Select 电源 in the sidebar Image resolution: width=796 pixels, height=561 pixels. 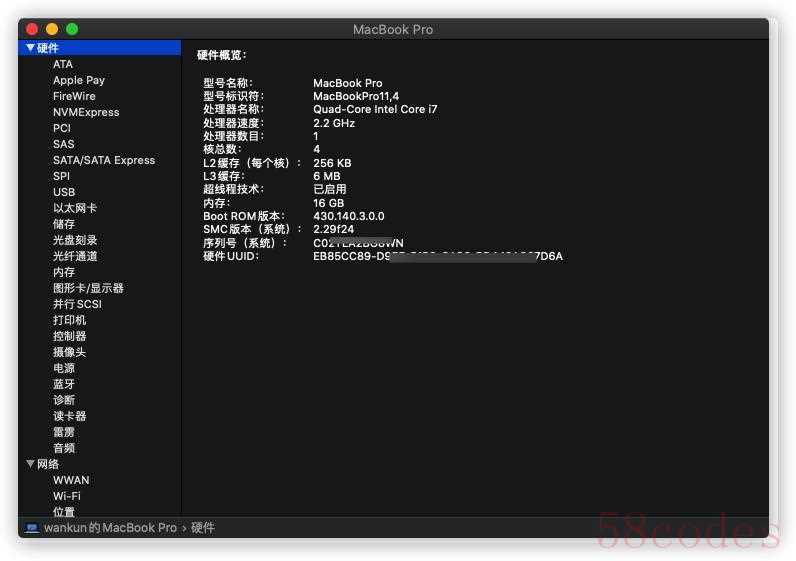click(64, 368)
